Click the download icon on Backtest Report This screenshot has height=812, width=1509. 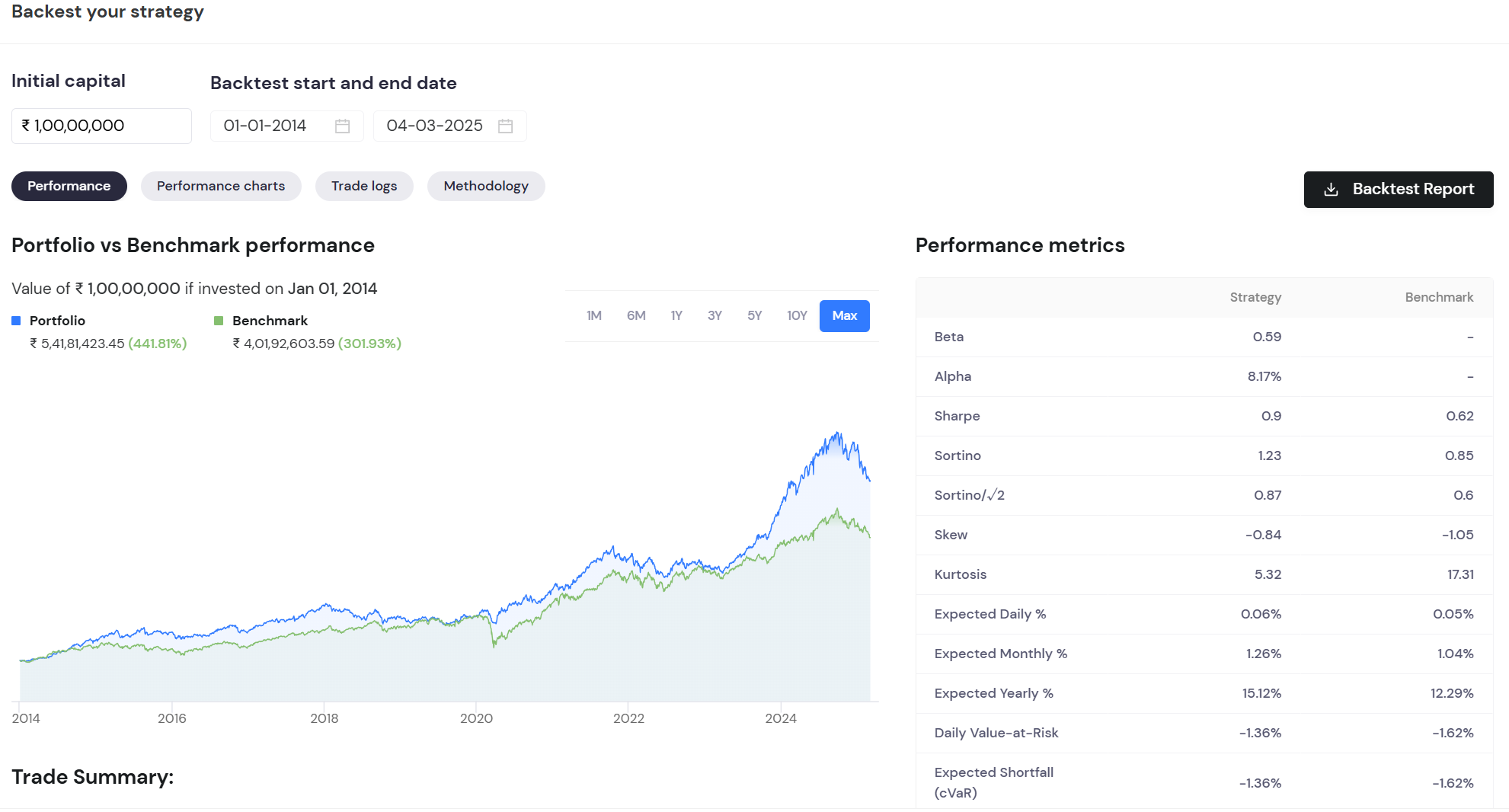tap(1331, 190)
